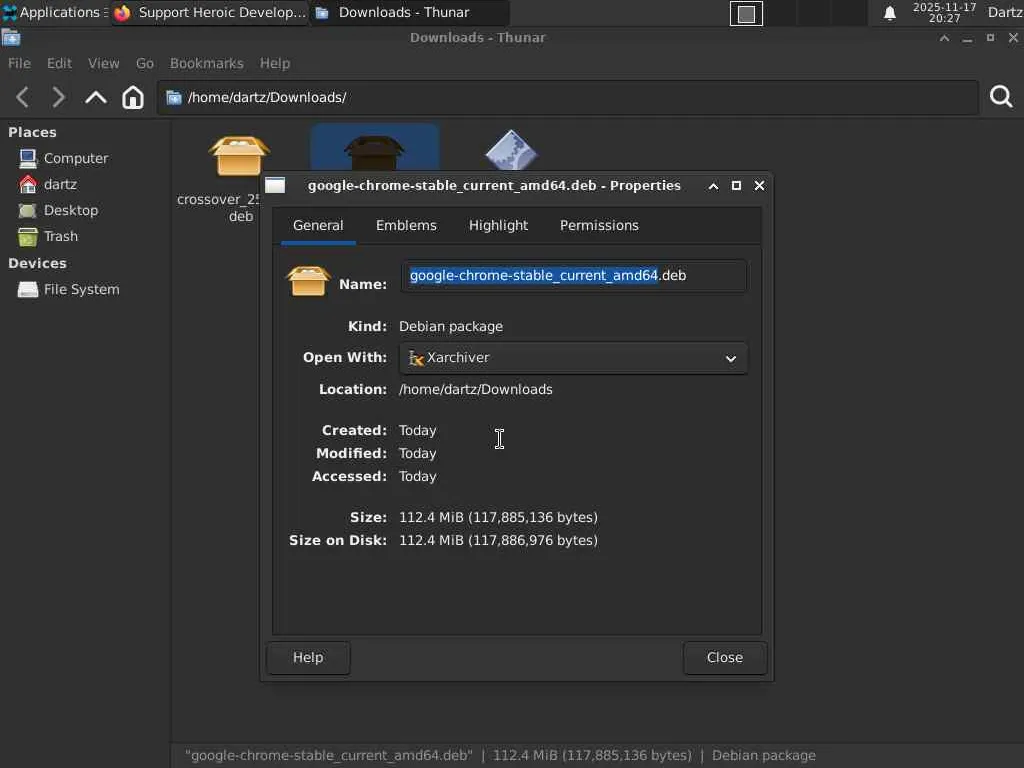The width and height of the screenshot is (1024, 768).
Task: Click the package icon beside Name field
Action: pyautogui.click(x=308, y=281)
